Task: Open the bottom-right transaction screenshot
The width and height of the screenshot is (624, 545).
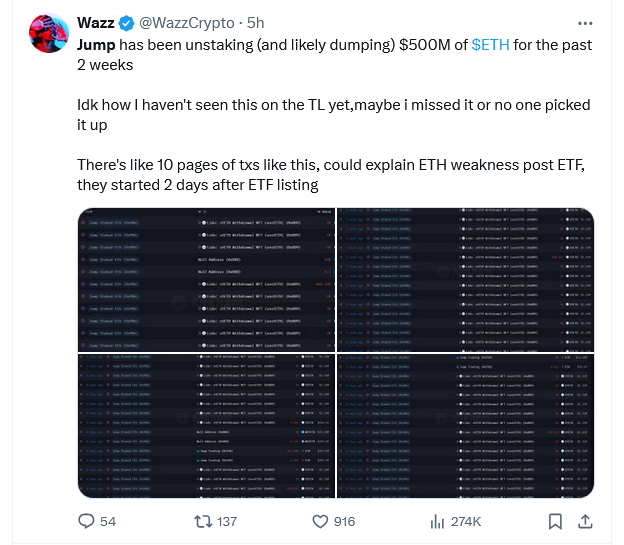Action: click(x=466, y=426)
